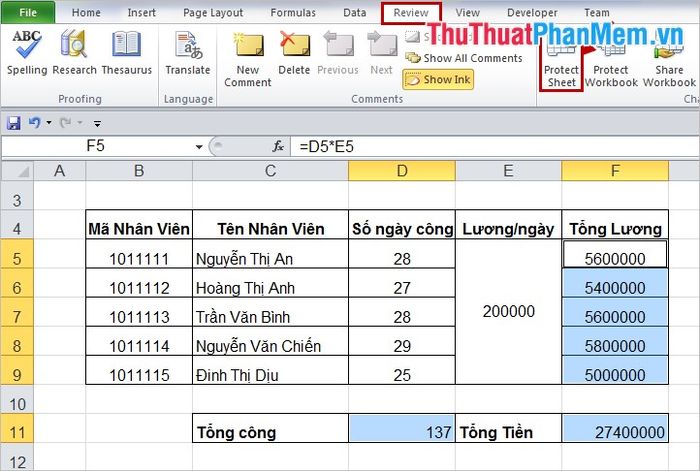This screenshot has height=471, width=700.
Task: Open the Research pane
Action: click(x=74, y=53)
